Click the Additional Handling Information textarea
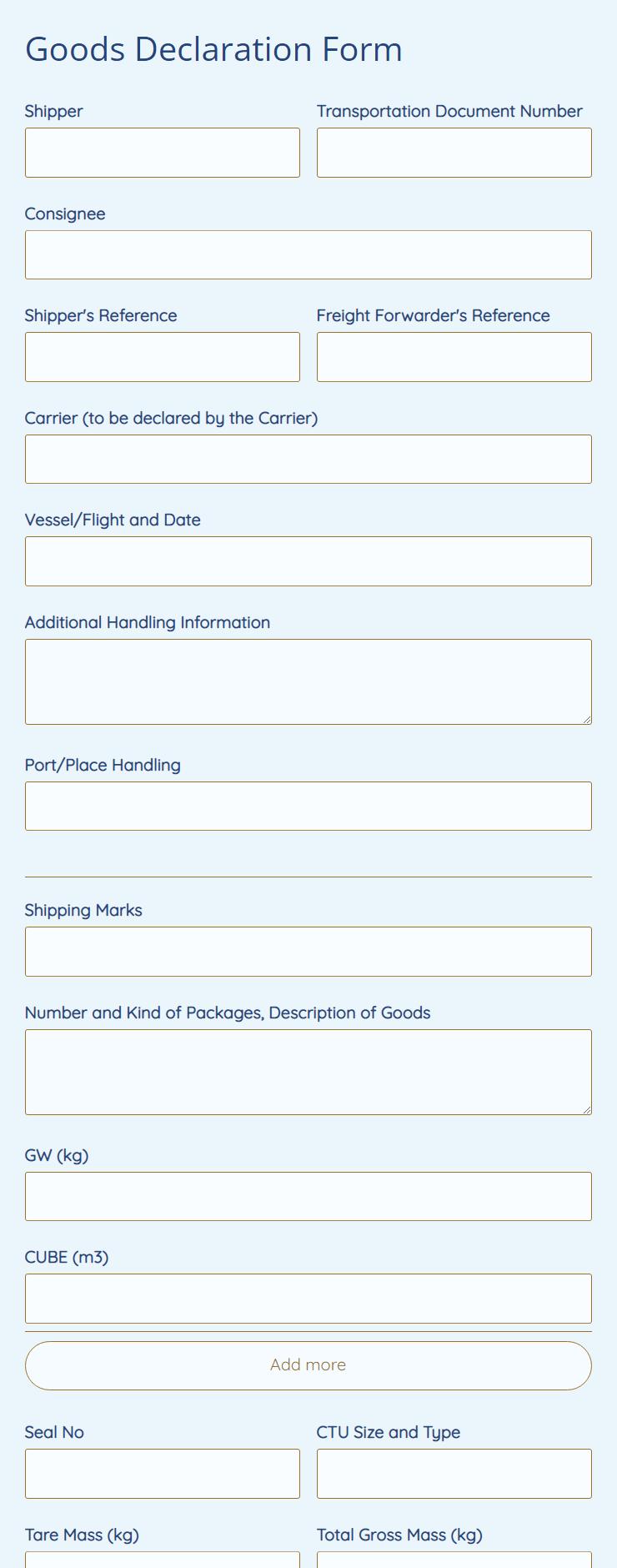 308,680
